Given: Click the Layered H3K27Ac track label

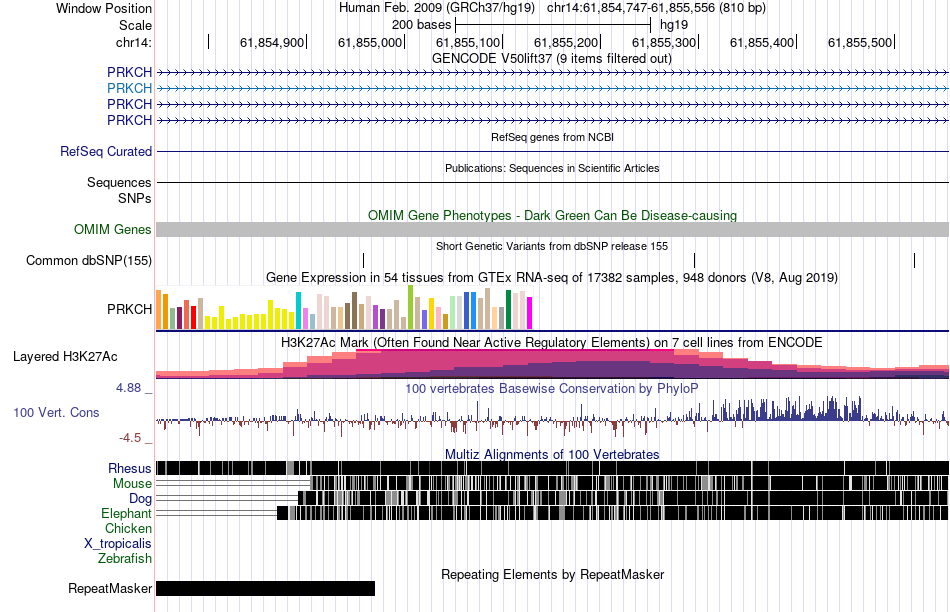Looking at the screenshot, I should pos(65,356).
